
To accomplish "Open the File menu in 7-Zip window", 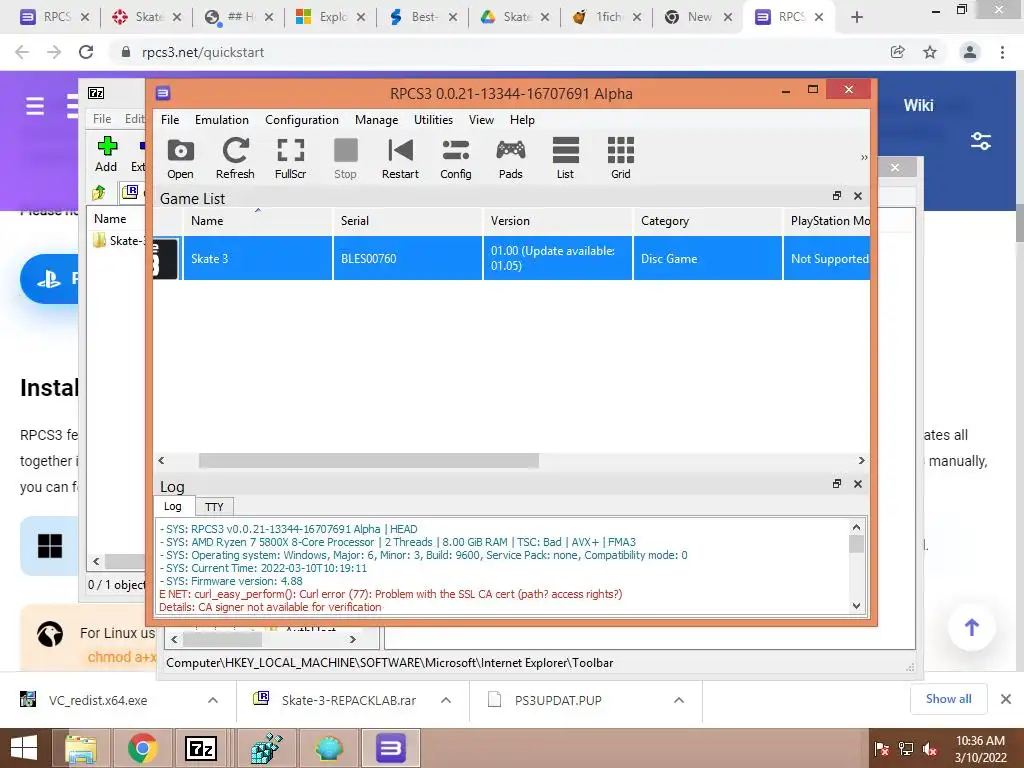I will [x=102, y=119].
